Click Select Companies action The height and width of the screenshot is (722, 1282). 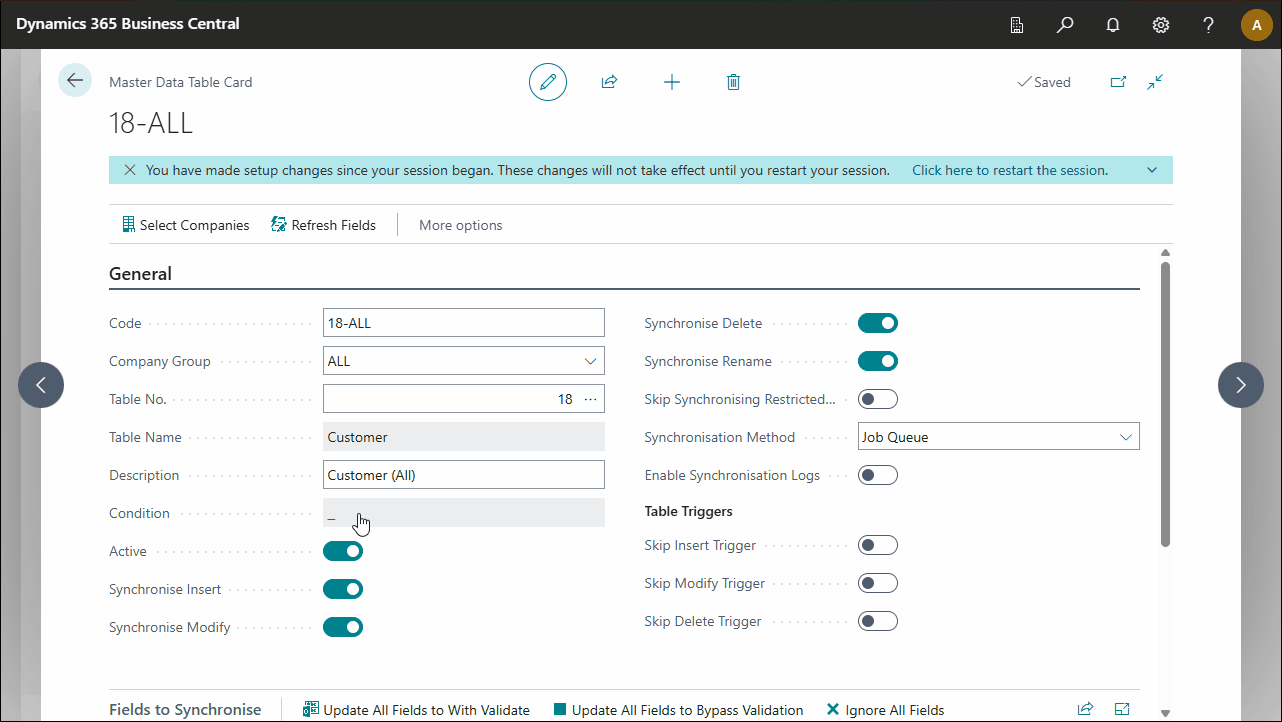(186, 225)
